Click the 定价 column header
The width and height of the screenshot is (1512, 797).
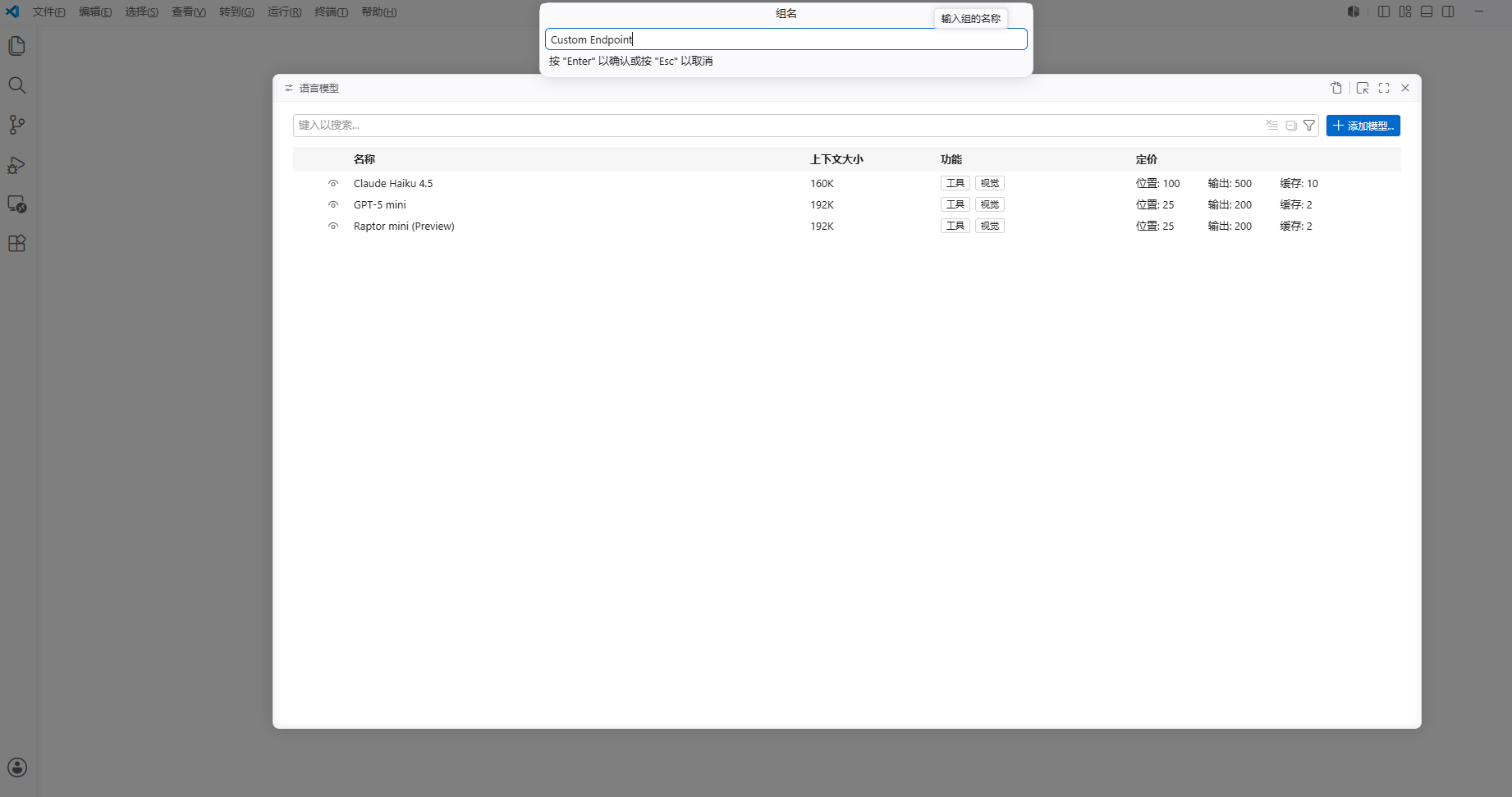point(1147,159)
